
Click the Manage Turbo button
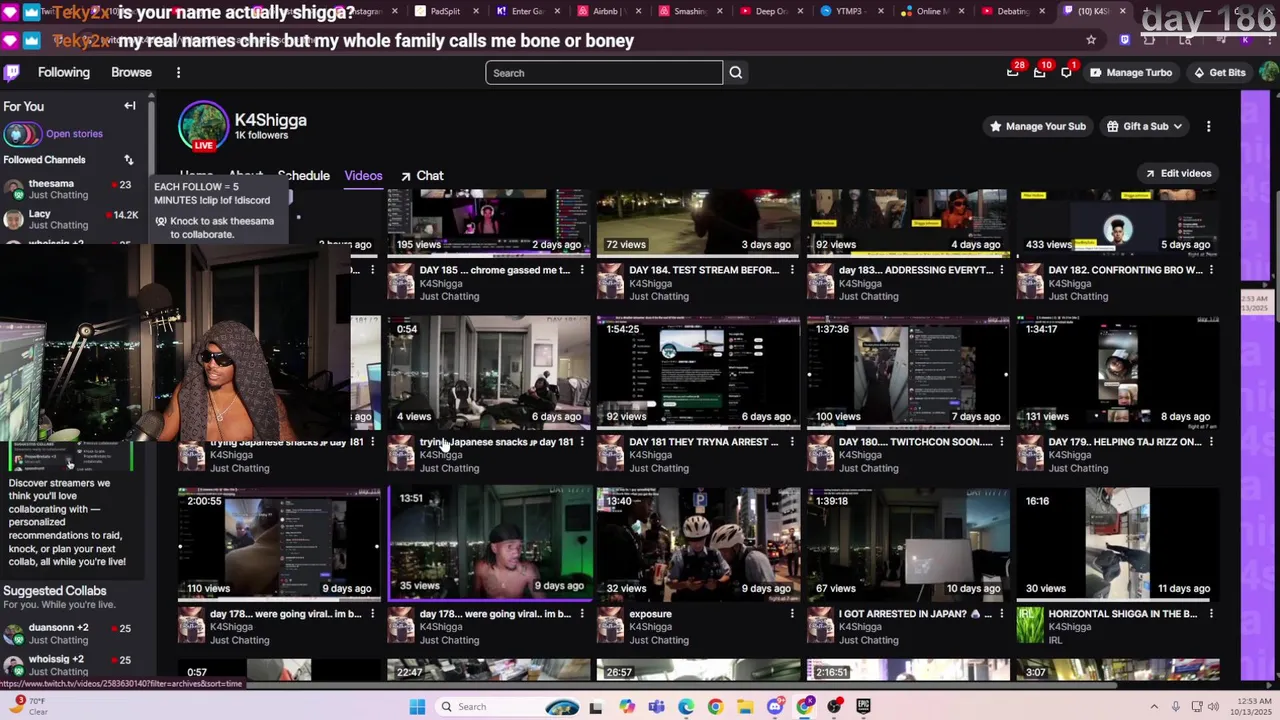1130,72
